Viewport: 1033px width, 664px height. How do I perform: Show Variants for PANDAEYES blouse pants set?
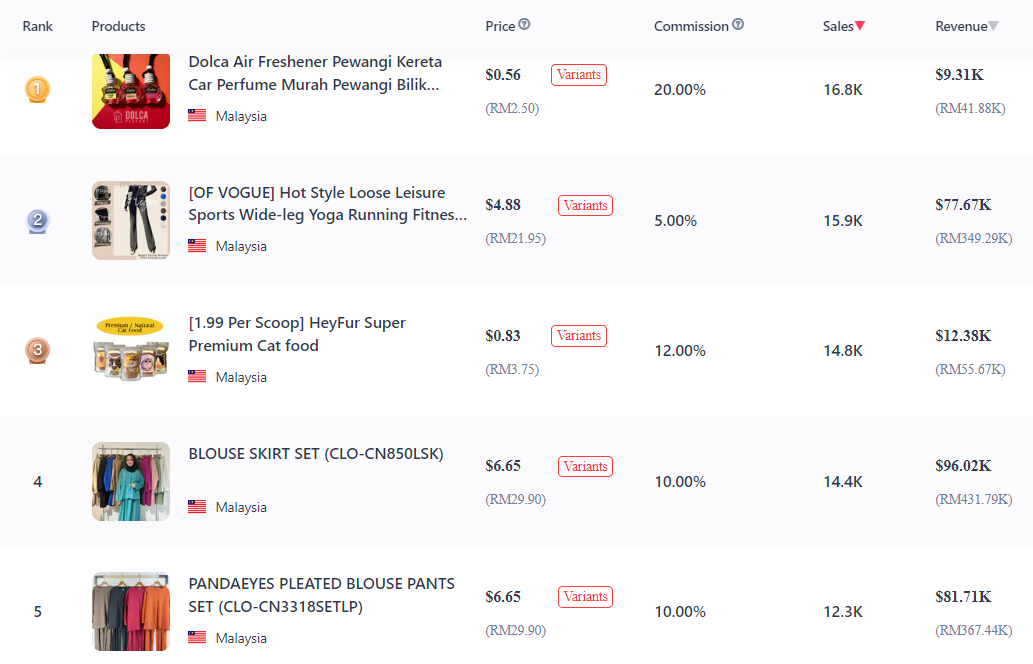(x=585, y=596)
